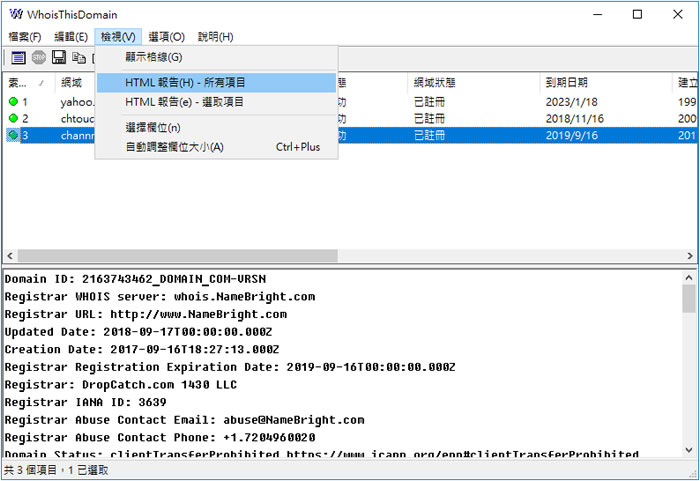700x481 pixels.
Task: Sort by the 到期日期 column header
Action: (605, 83)
